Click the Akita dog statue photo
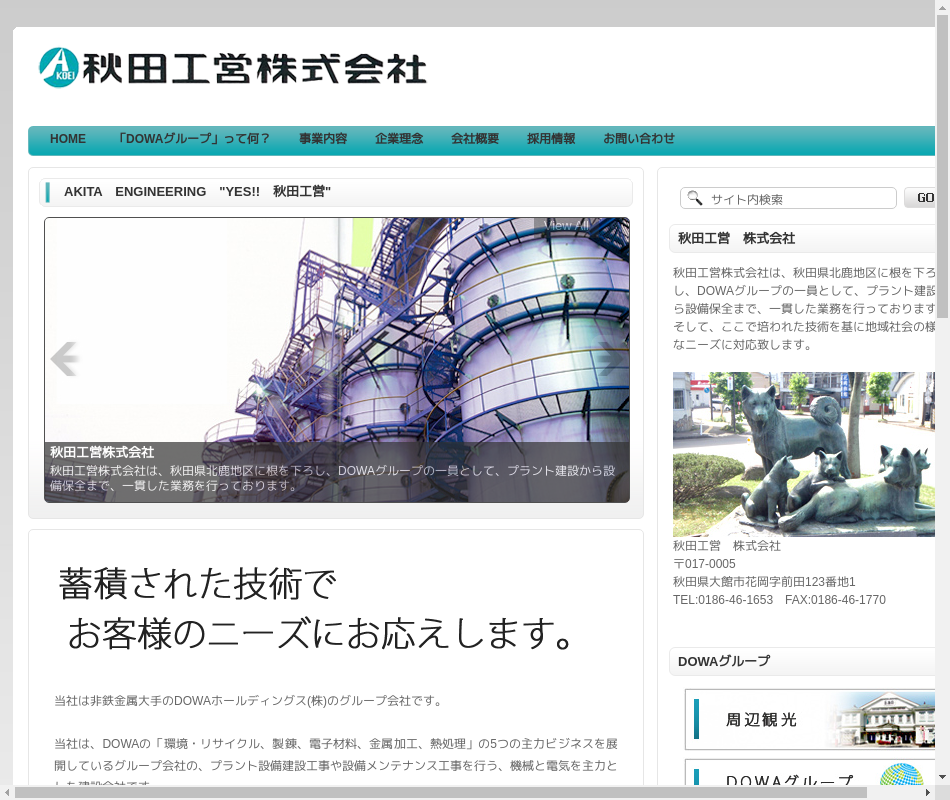950x800 pixels. click(x=804, y=454)
